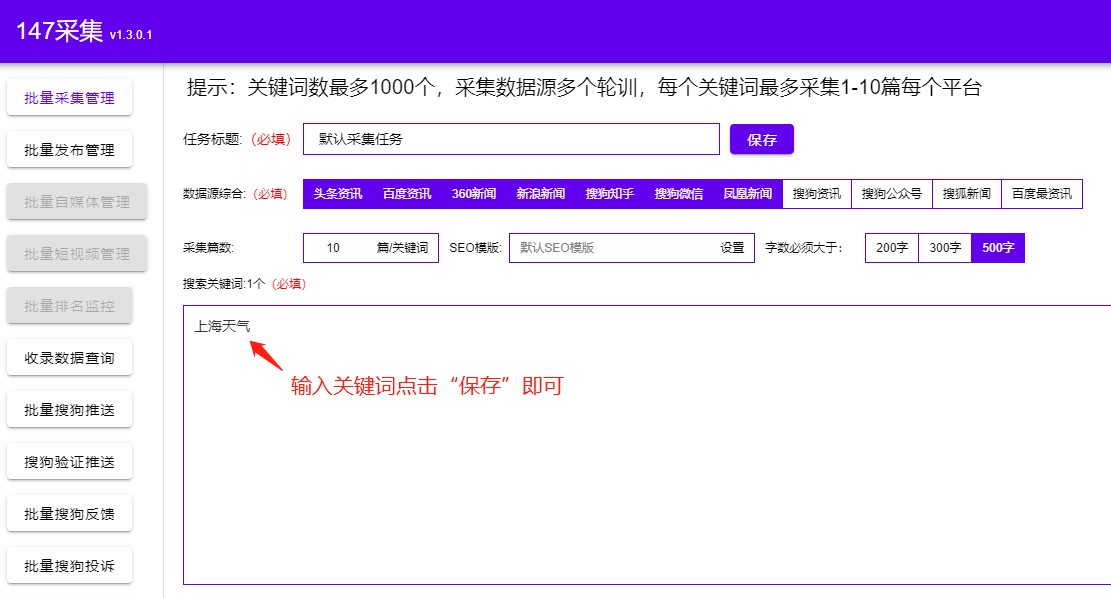The image size is (1111, 598).
Task: Enable the 百度最资讯 data source
Action: pyautogui.click(x=1042, y=193)
